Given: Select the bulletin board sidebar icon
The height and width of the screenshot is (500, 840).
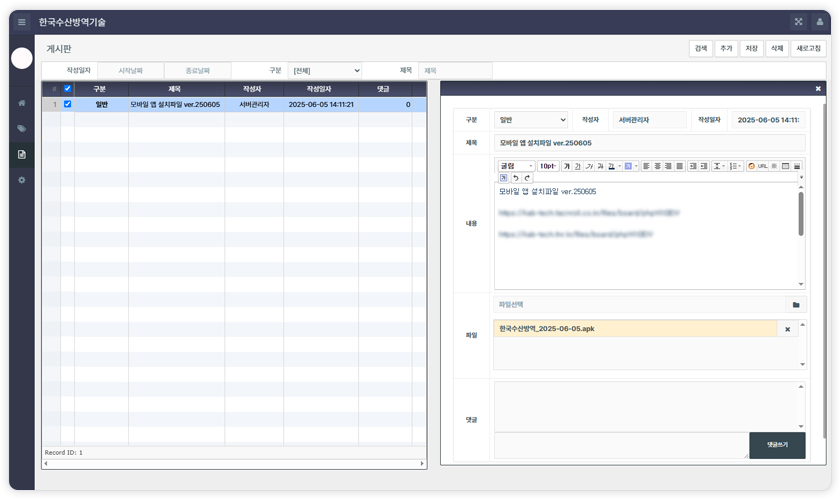Looking at the screenshot, I should pyautogui.click(x=21, y=154).
